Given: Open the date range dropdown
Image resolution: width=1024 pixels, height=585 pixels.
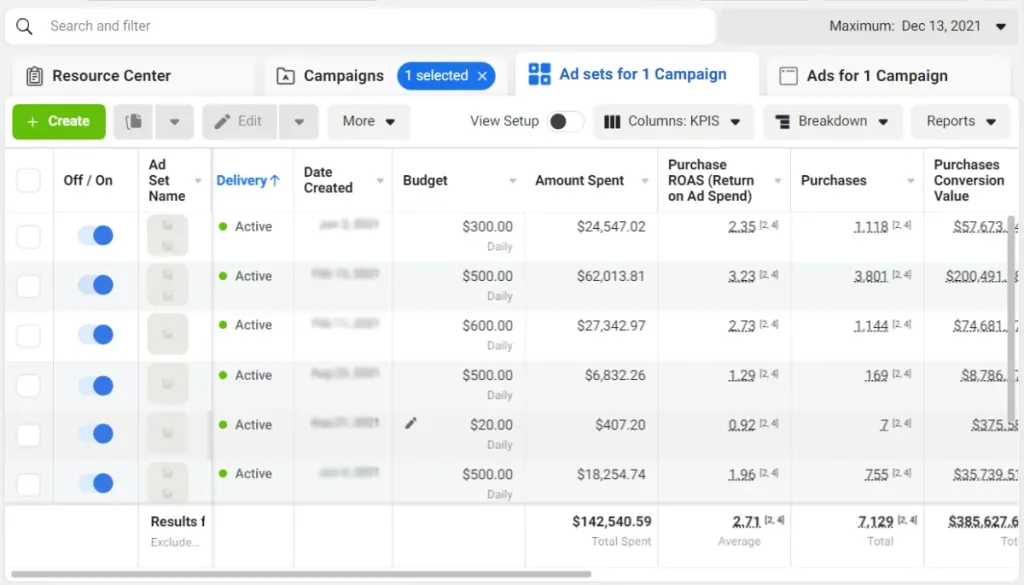Looking at the screenshot, I should (x=1000, y=26).
